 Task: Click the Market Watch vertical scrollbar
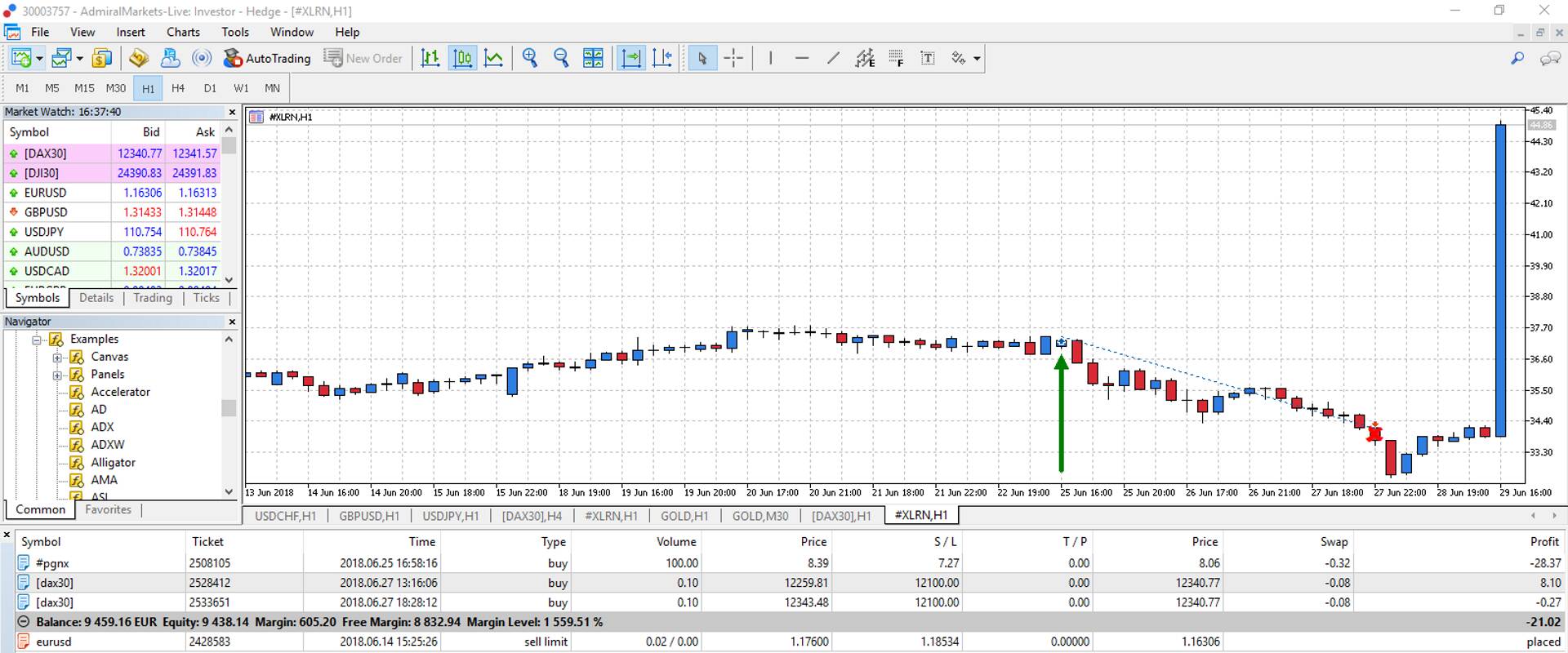point(229,204)
